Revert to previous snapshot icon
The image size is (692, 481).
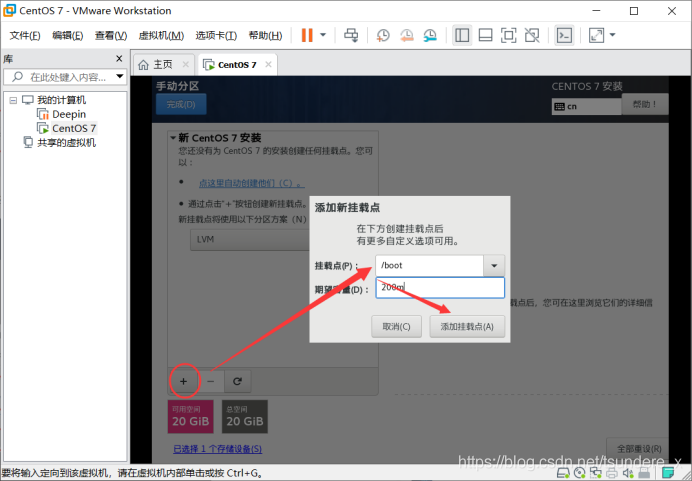[406, 35]
